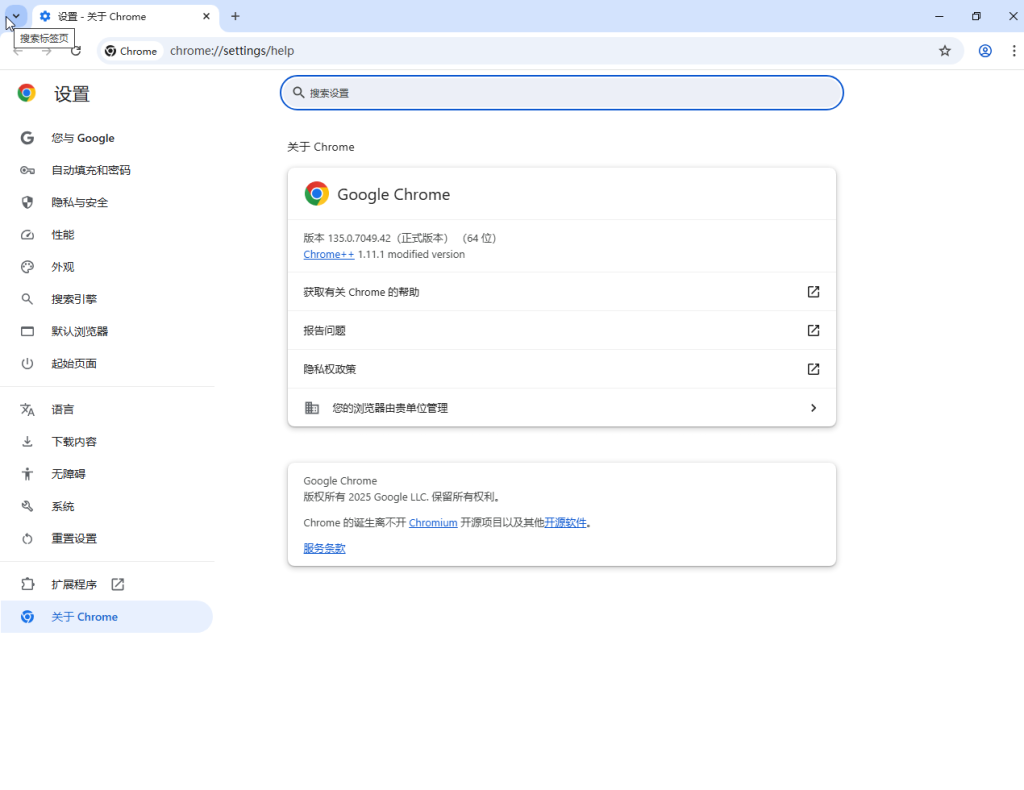Image resolution: width=1024 pixels, height=790 pixels.
Task: Switch to the 设置 - 关于 Chrome tab
Action: [x=120, y=16]
